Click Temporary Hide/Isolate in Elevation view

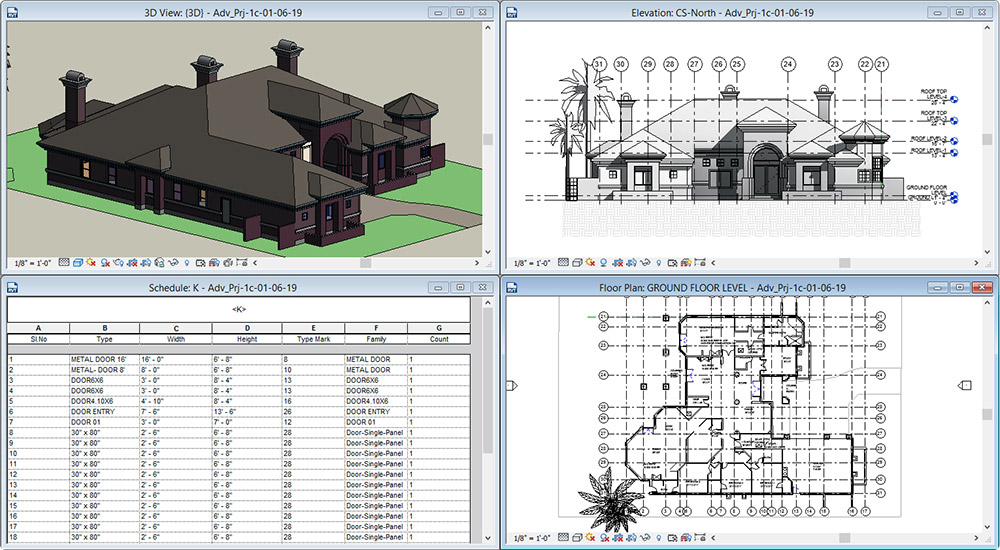(x=645, y=263)
